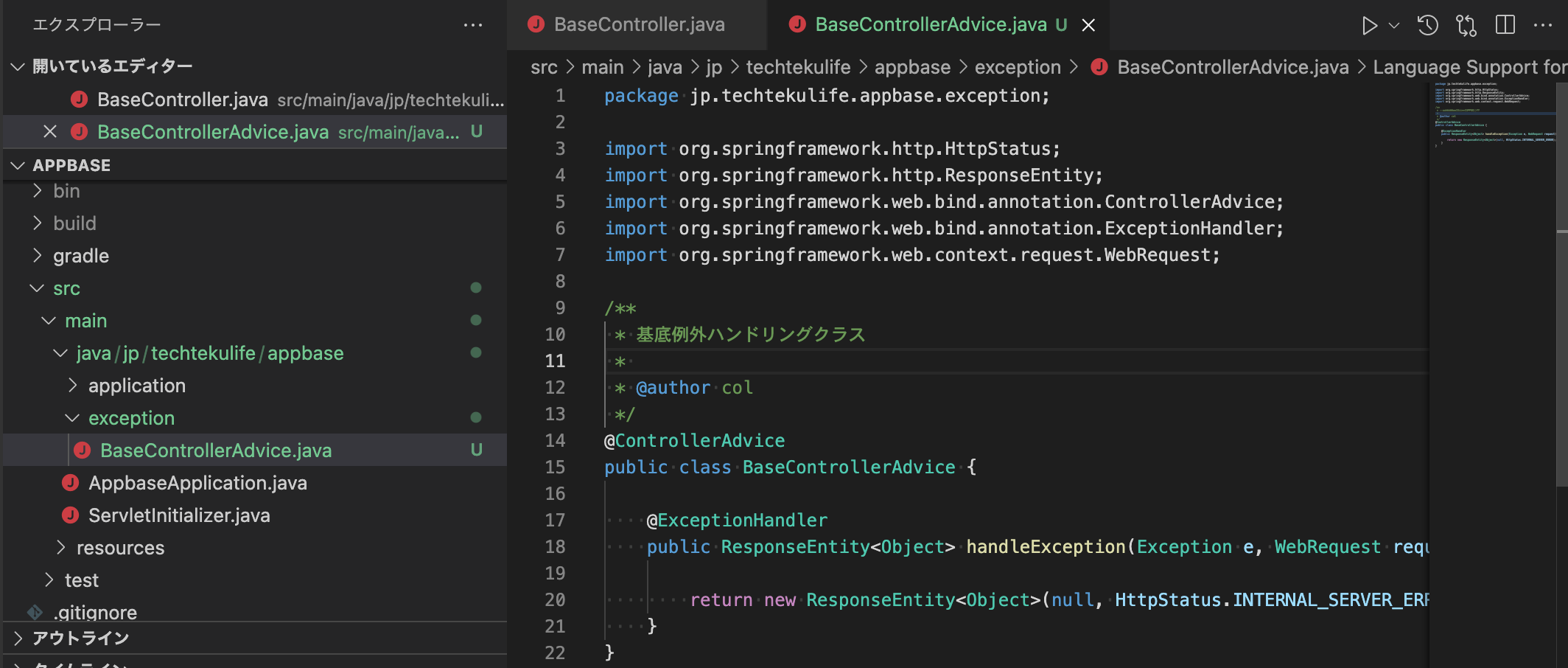Expand the アウトライン panel
Viewport: 1568px width, 668px height.
point(255,639)
